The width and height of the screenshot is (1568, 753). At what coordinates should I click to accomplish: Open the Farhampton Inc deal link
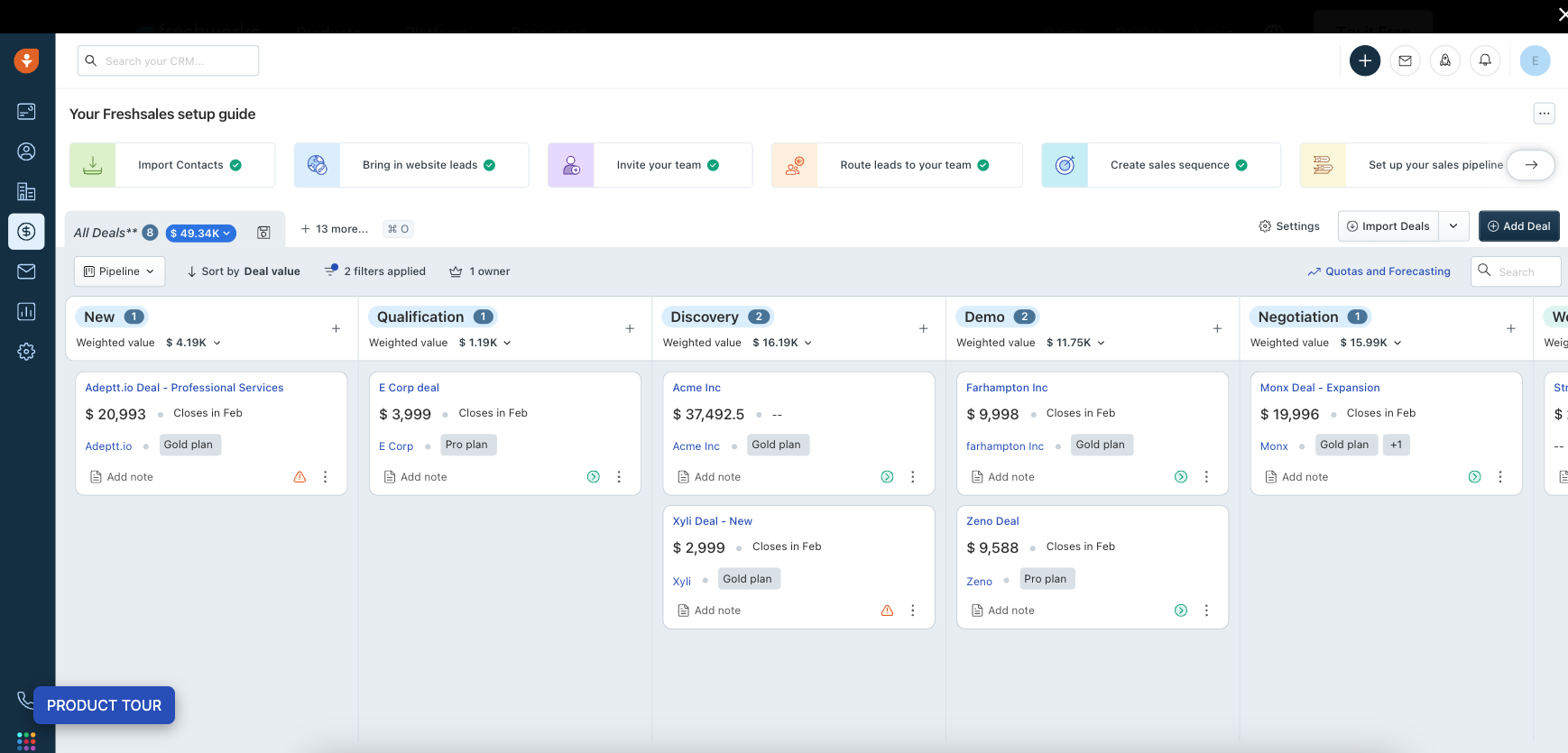1007,388
